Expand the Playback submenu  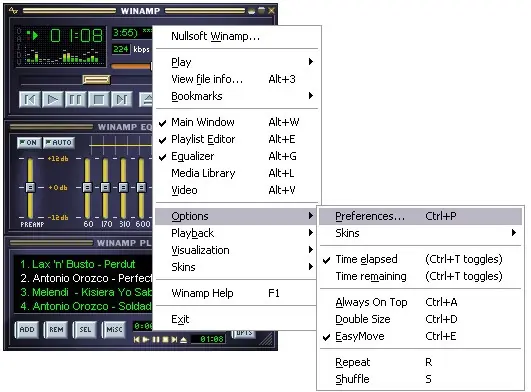click(236, 233)
